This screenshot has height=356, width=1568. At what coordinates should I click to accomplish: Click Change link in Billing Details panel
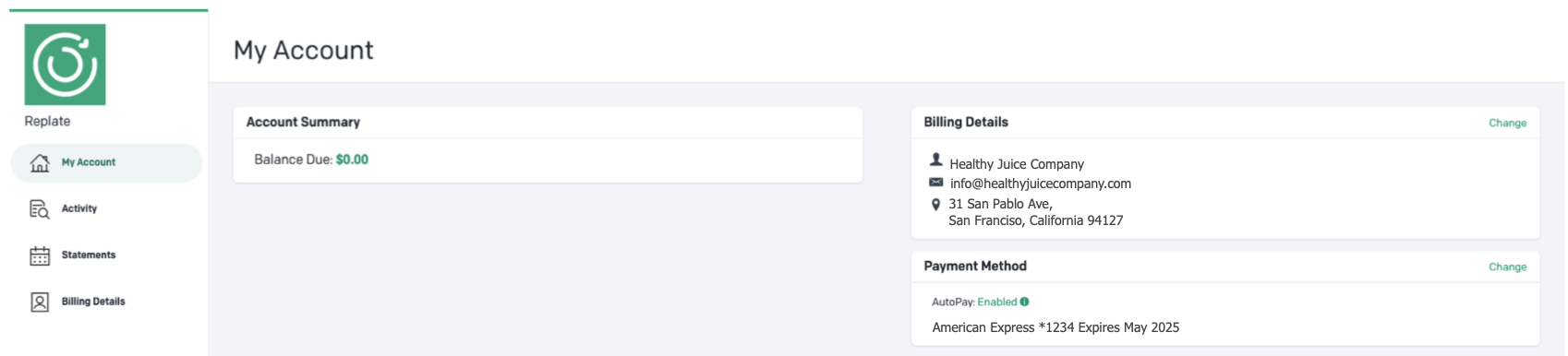1507,123
